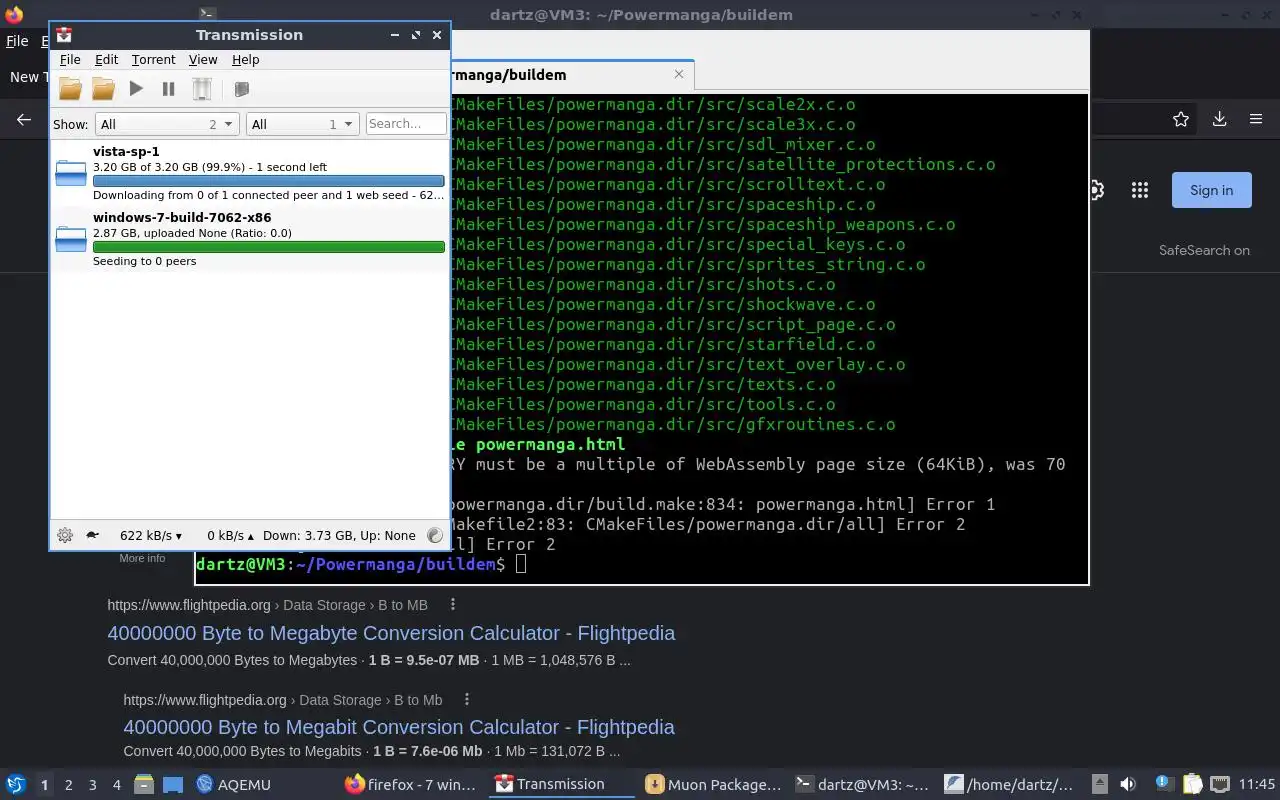Select the terminal tab titled manga/buildem

click(x=570, y=74)
